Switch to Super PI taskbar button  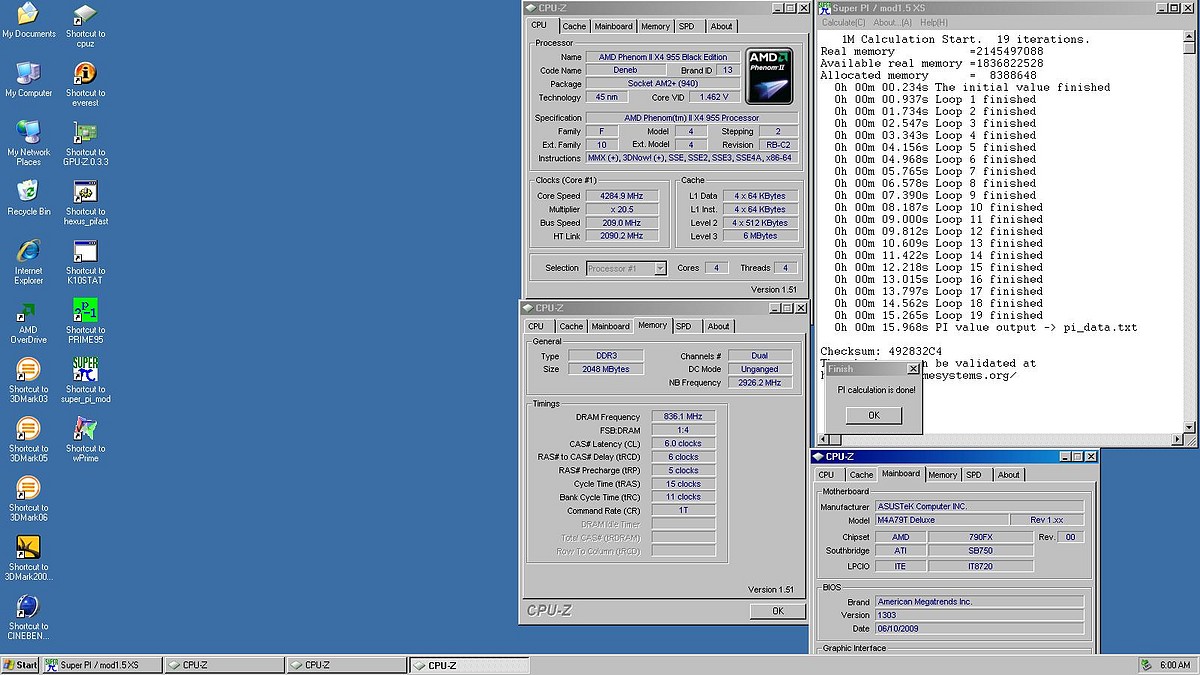(100, 665)
